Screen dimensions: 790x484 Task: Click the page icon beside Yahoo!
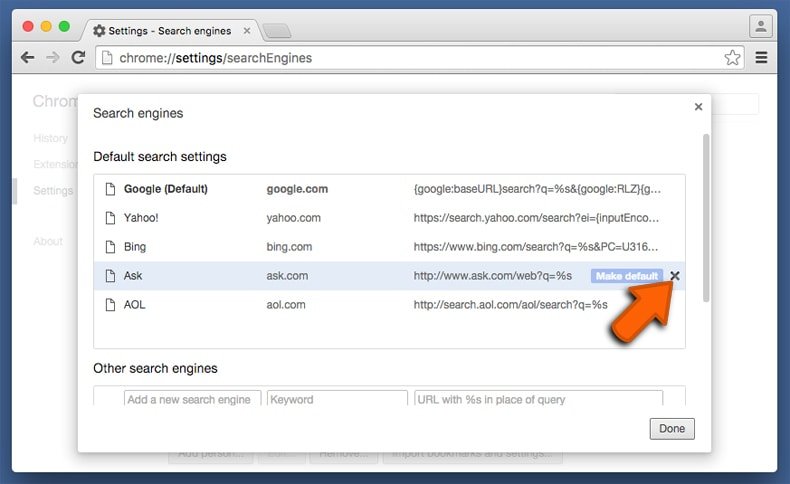110,218
